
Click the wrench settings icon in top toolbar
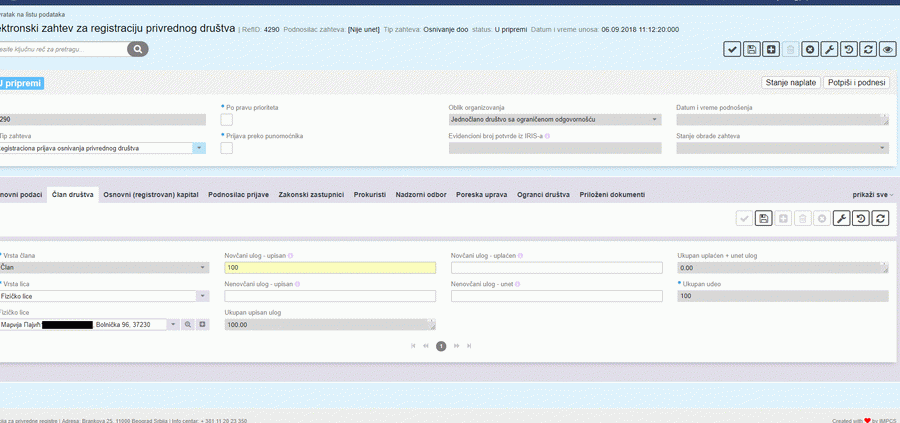pos(829,49)
